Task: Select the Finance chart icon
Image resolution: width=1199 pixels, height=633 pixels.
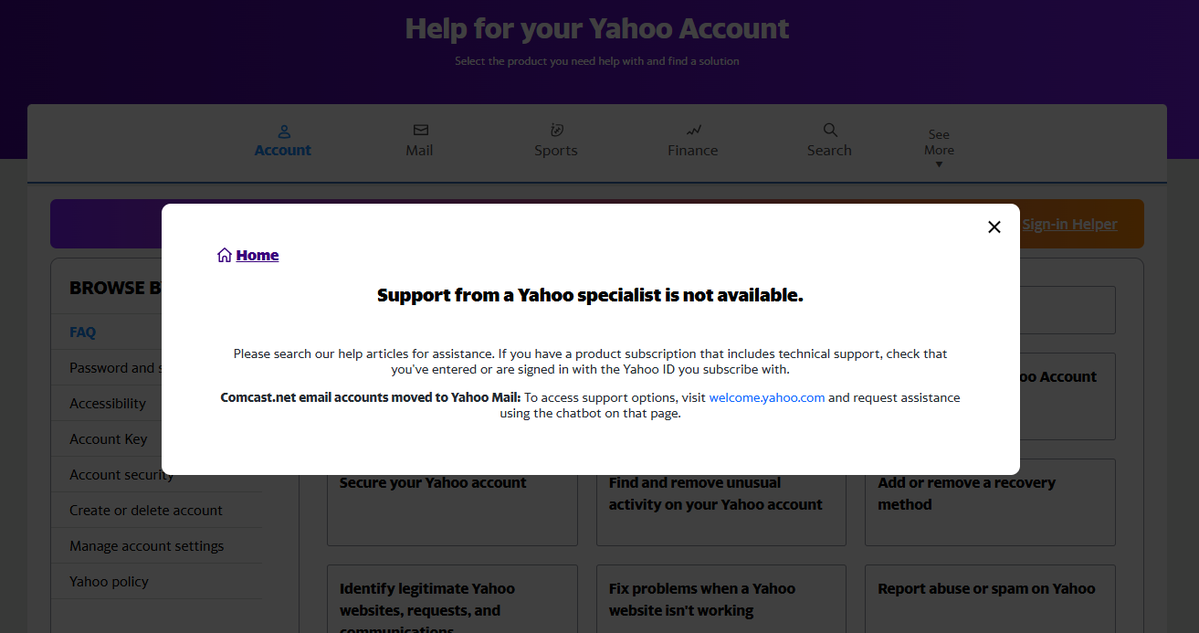Action: coord(694,130)
